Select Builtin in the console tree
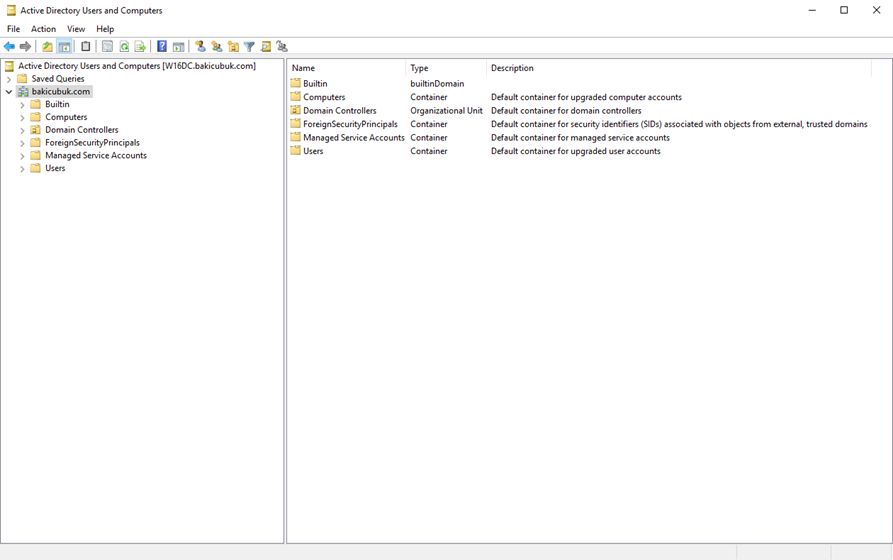The height and width of the screenshot is (560, 893). [x=57, y=104]
